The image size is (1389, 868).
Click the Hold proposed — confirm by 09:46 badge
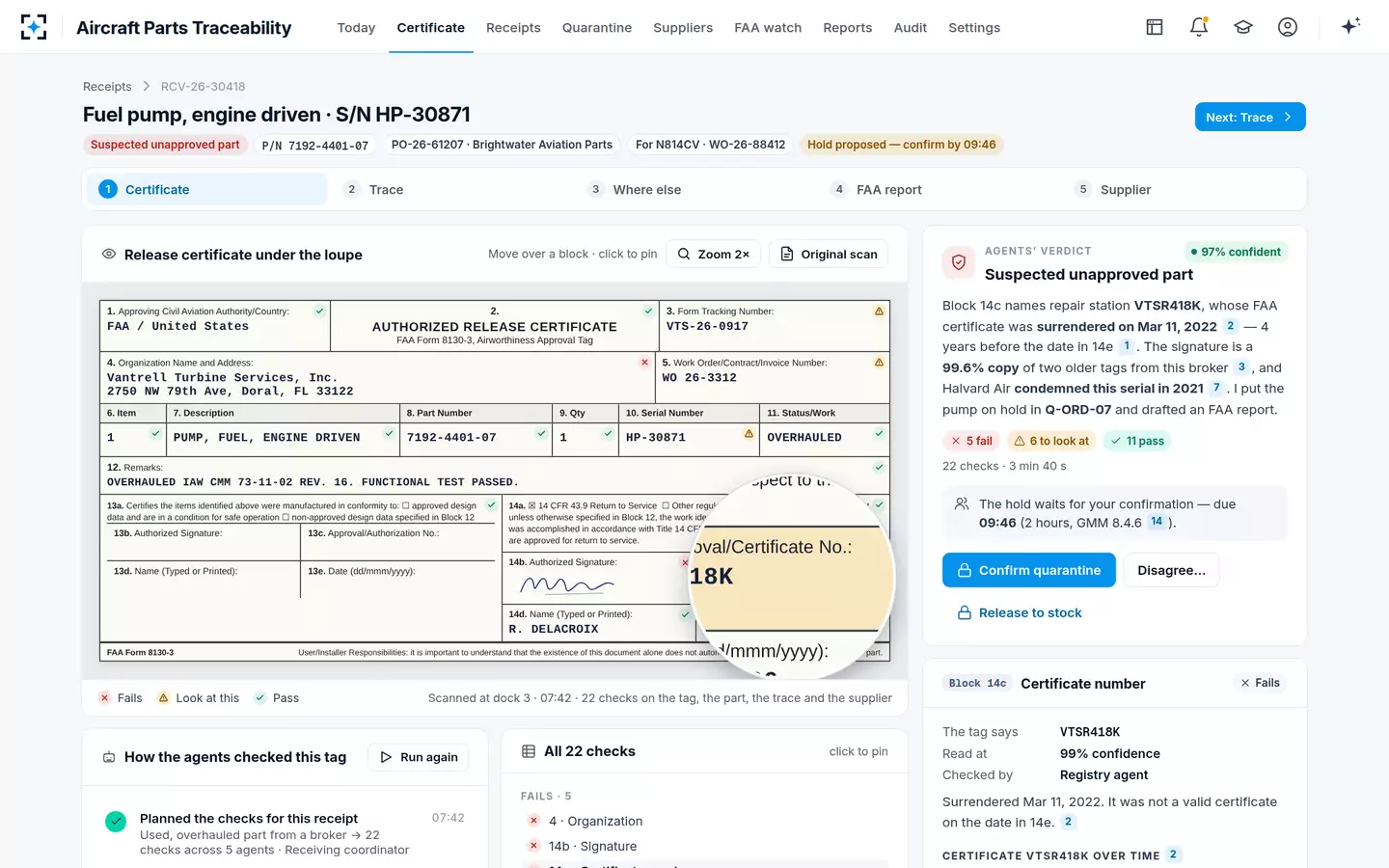pos(902,145)
